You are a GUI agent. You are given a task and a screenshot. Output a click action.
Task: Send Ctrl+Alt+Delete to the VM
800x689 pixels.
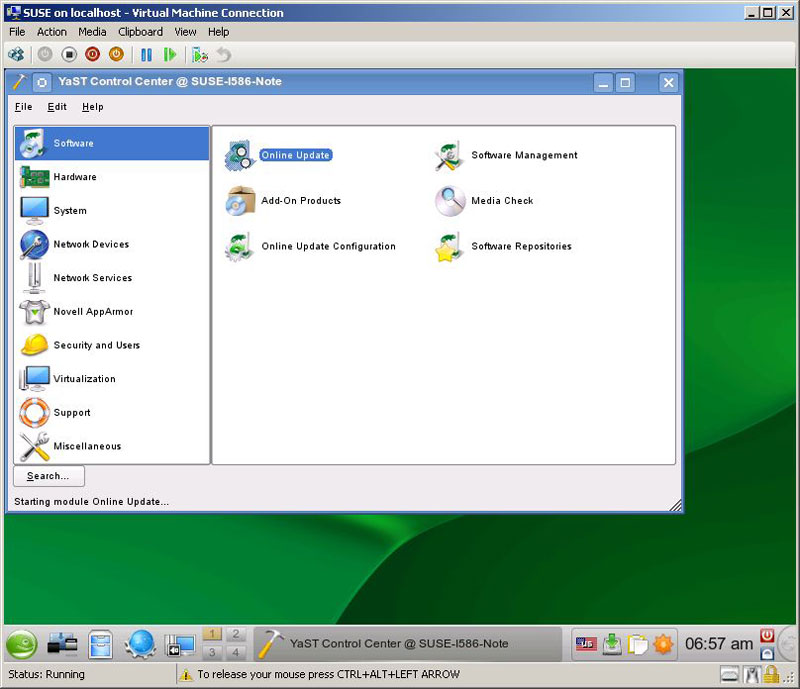[x=16, y=54]
